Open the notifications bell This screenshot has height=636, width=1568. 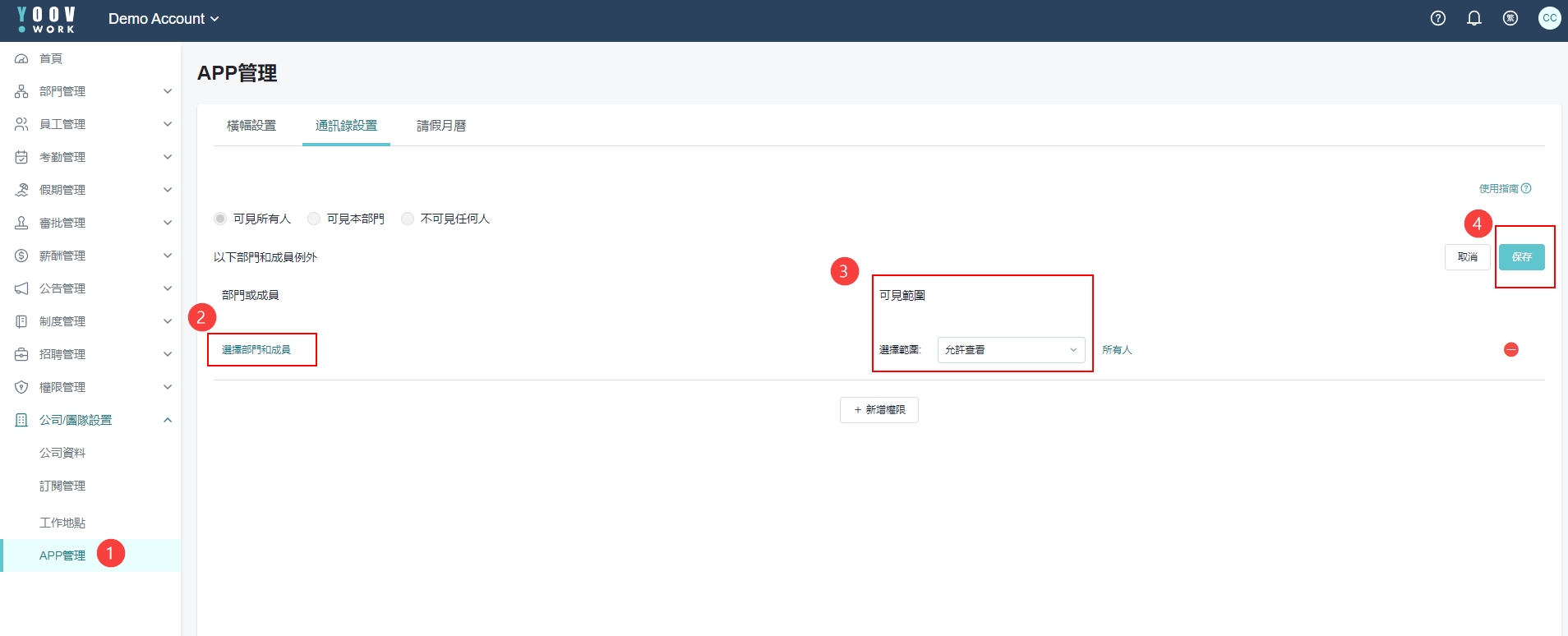click(x=1473, y=18)
